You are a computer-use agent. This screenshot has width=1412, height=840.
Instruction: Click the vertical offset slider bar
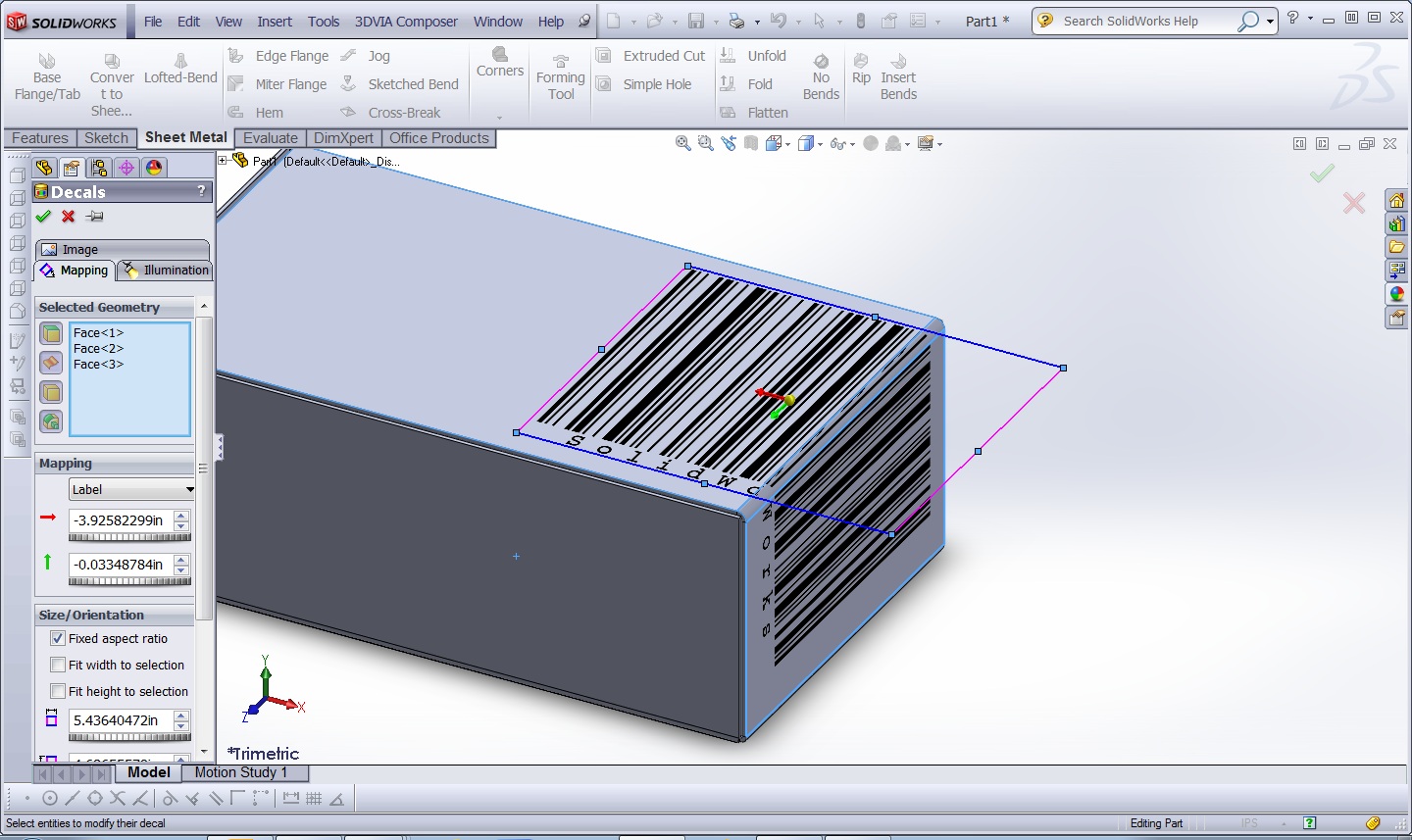[x=129, y=581]
